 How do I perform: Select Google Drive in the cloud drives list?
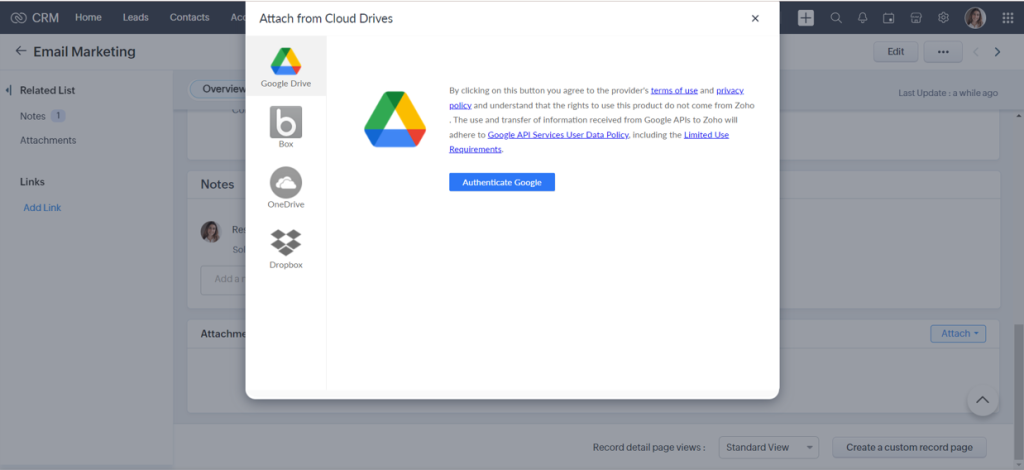coord(285,67)
